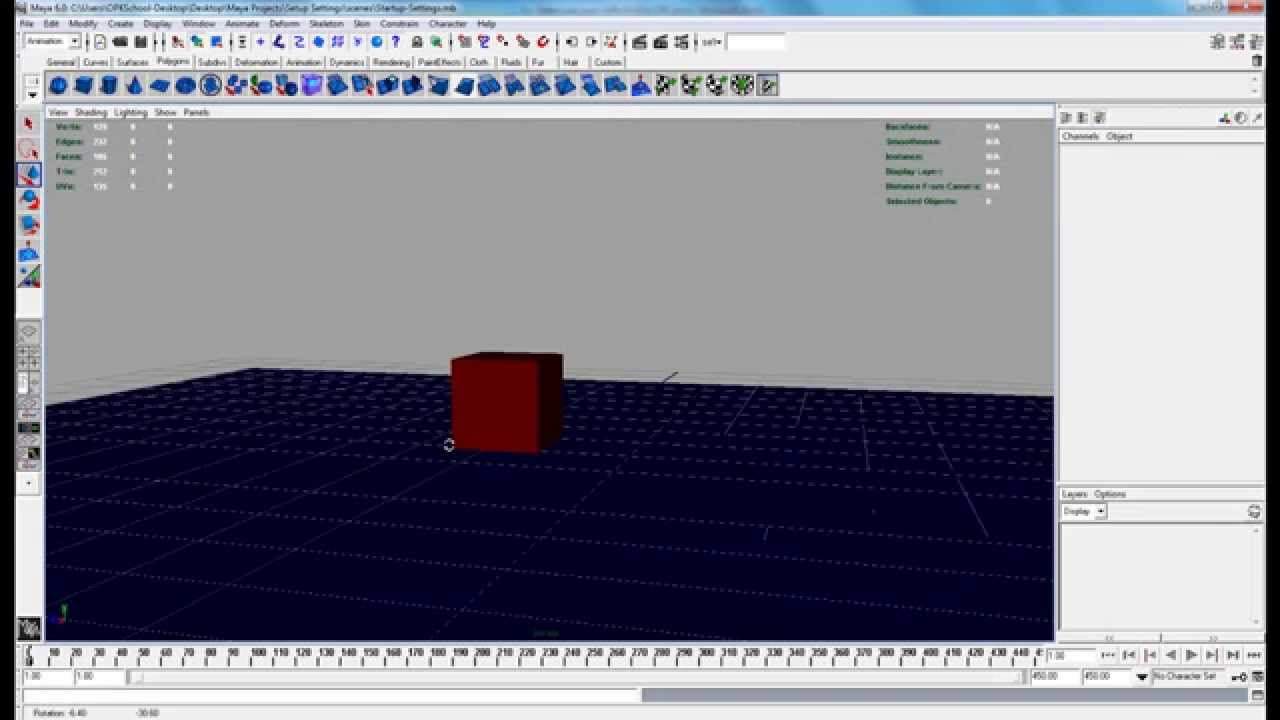Click the status line help question mark

tap(396, 42)
